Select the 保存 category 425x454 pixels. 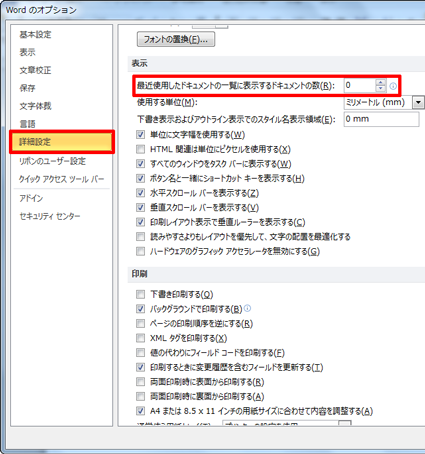[27, 88]
